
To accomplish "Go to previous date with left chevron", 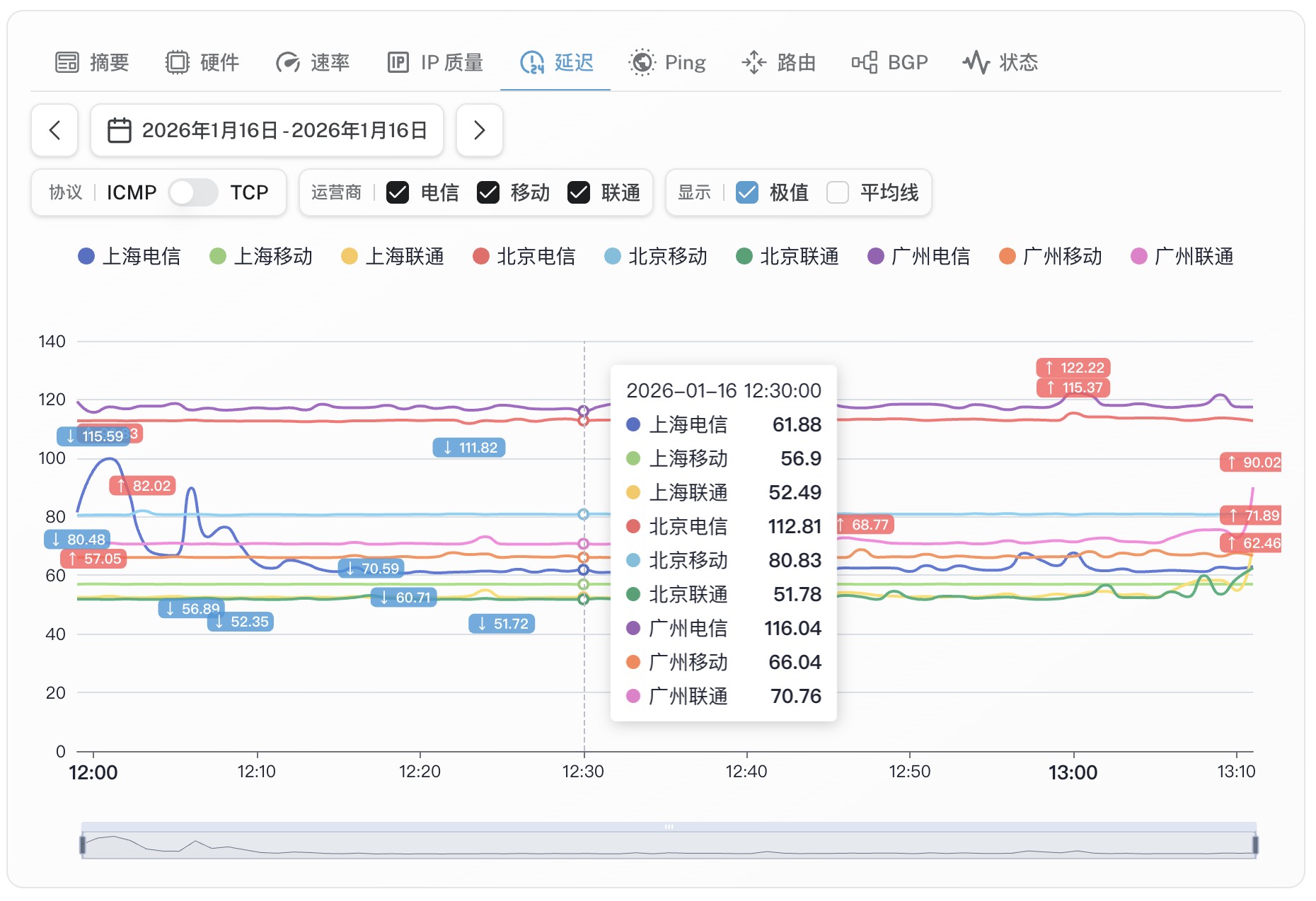I will pyautogui.click(x=54, y=130).
